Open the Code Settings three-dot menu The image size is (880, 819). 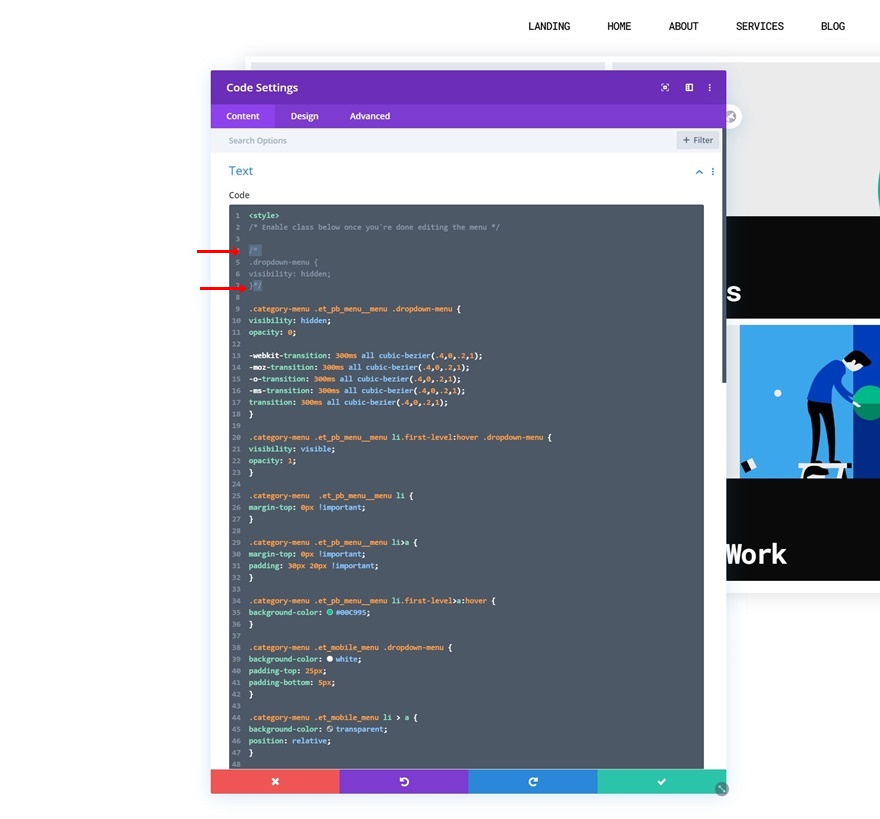click(x=710, y=88)
